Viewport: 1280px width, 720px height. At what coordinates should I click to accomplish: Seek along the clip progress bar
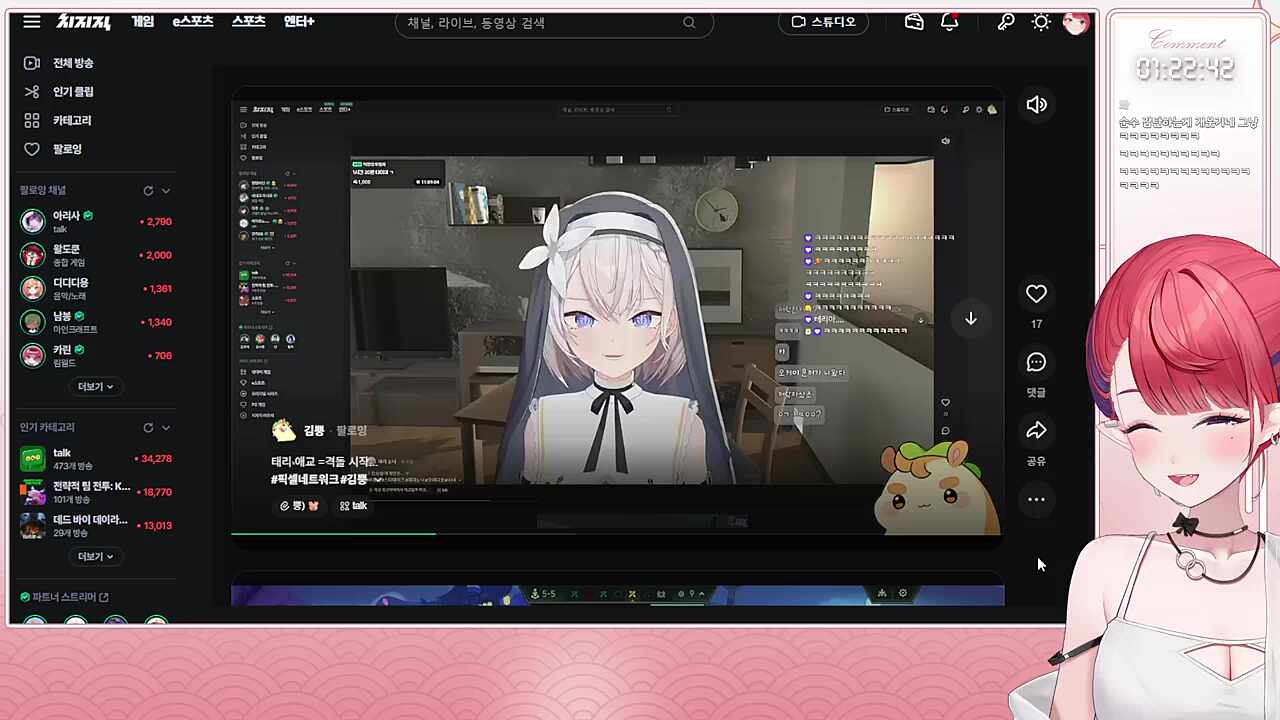(617, 534)
